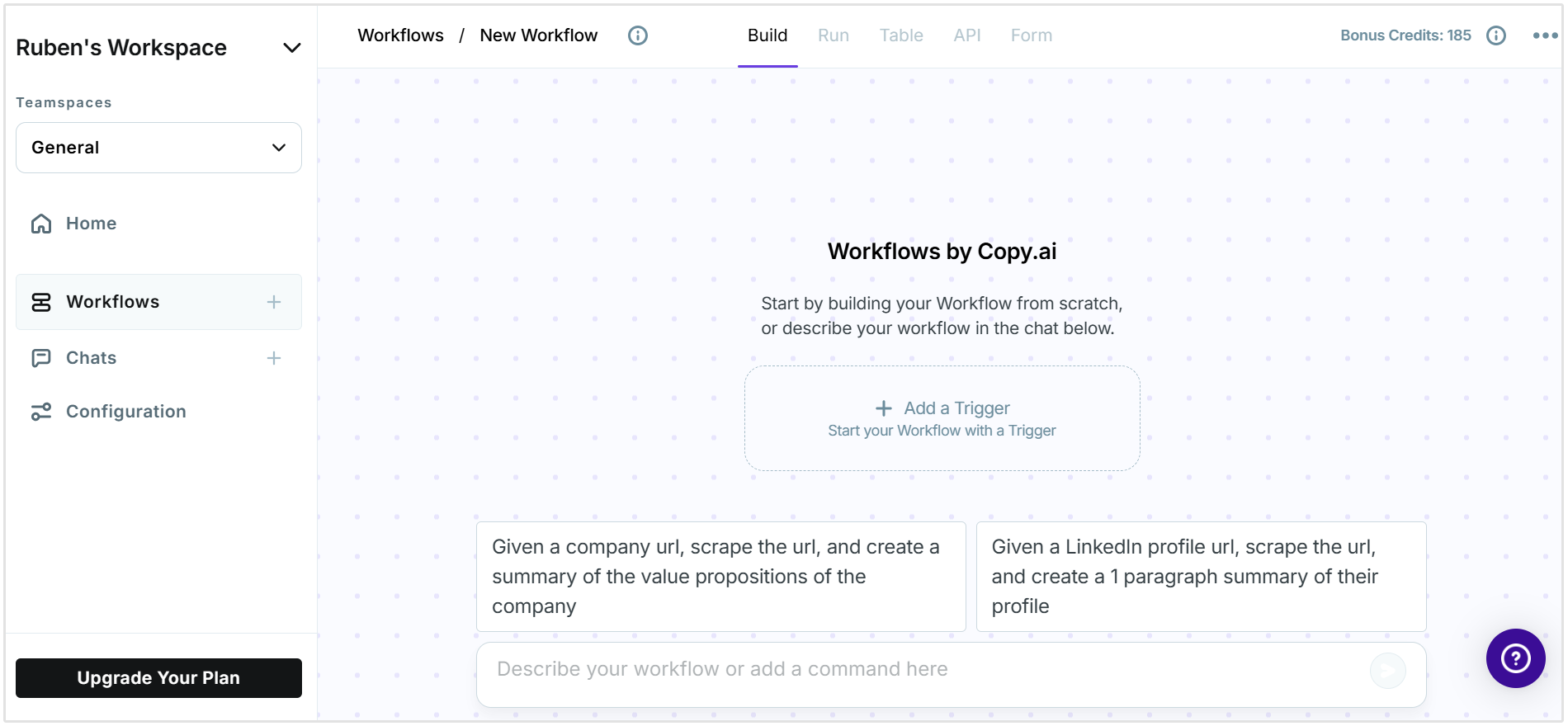Switch to the Run tab
Screen dimensions: 1568x726
click(x=833, y=35)
